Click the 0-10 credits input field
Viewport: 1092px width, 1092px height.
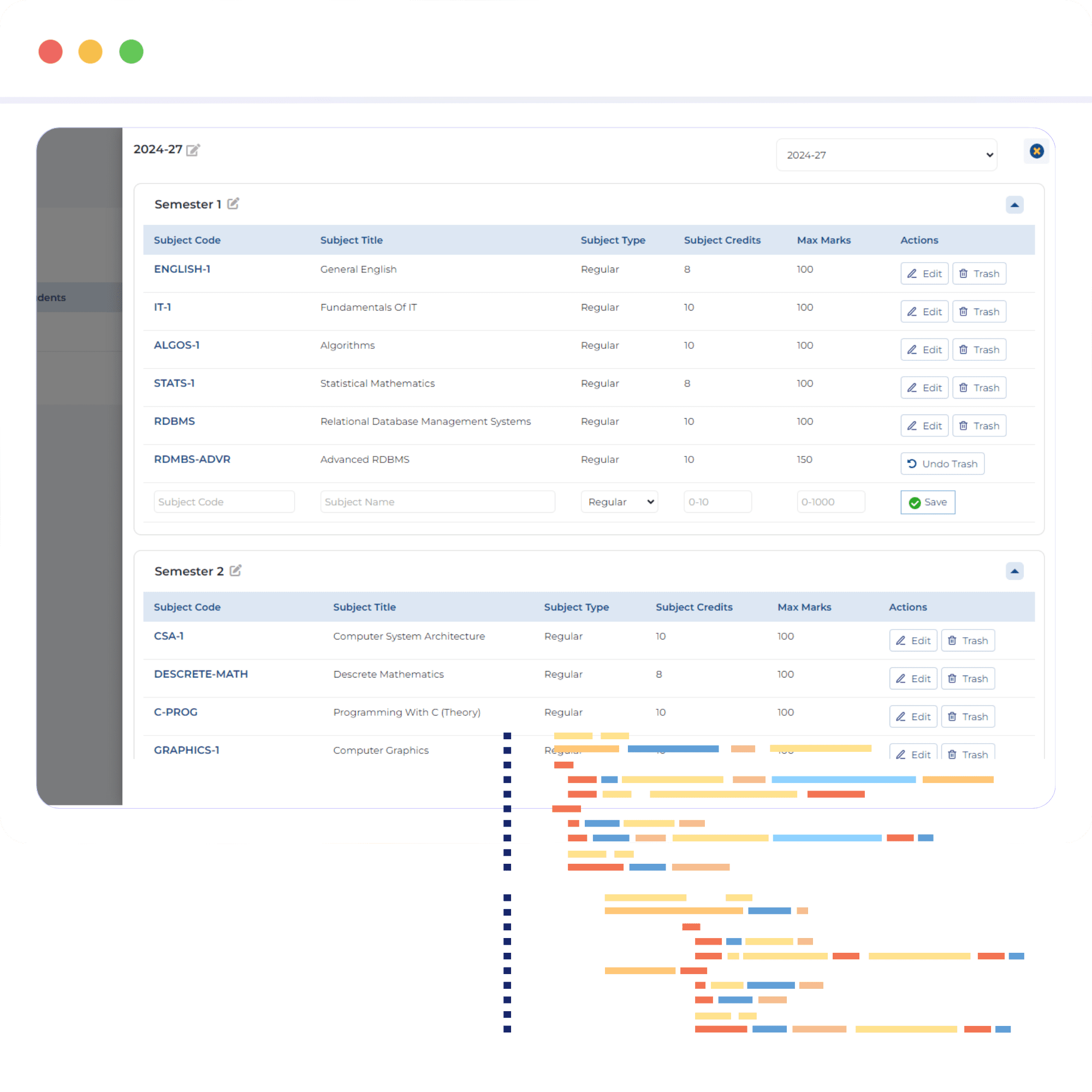(717, 502)
